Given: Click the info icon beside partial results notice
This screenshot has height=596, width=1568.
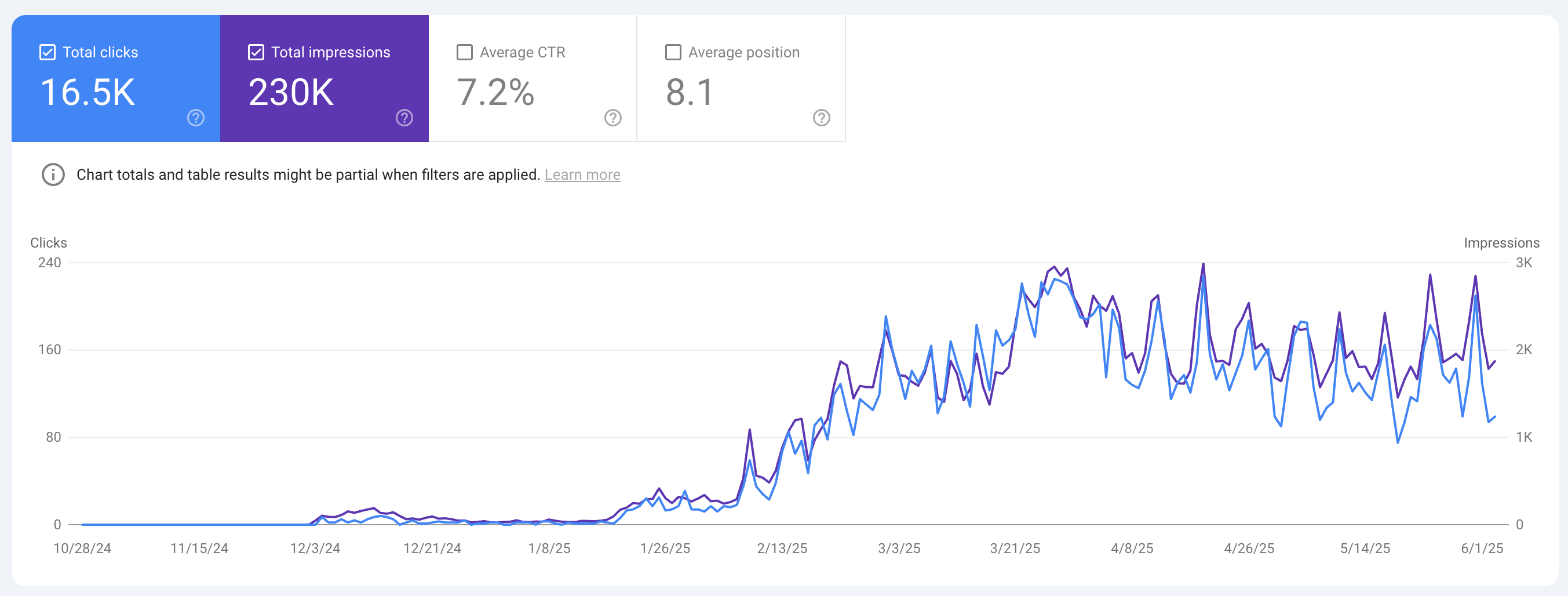Looking at the screenshot, I should (53, 175).
